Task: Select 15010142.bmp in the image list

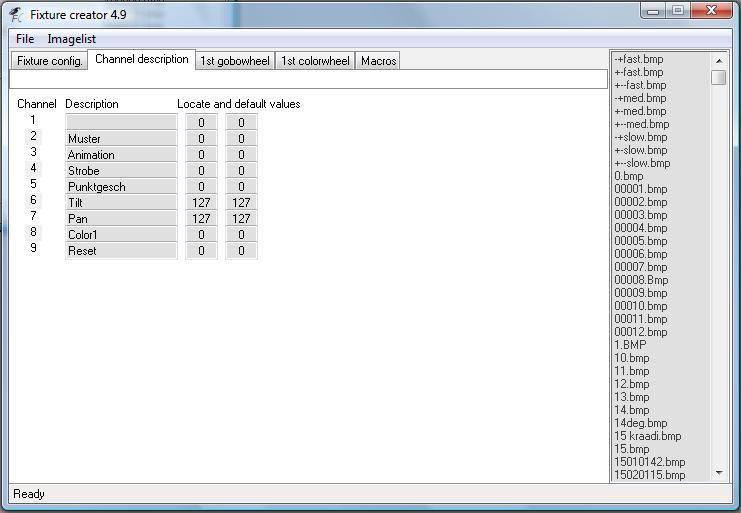Action: pyautogui.click(x=650, y=462)
